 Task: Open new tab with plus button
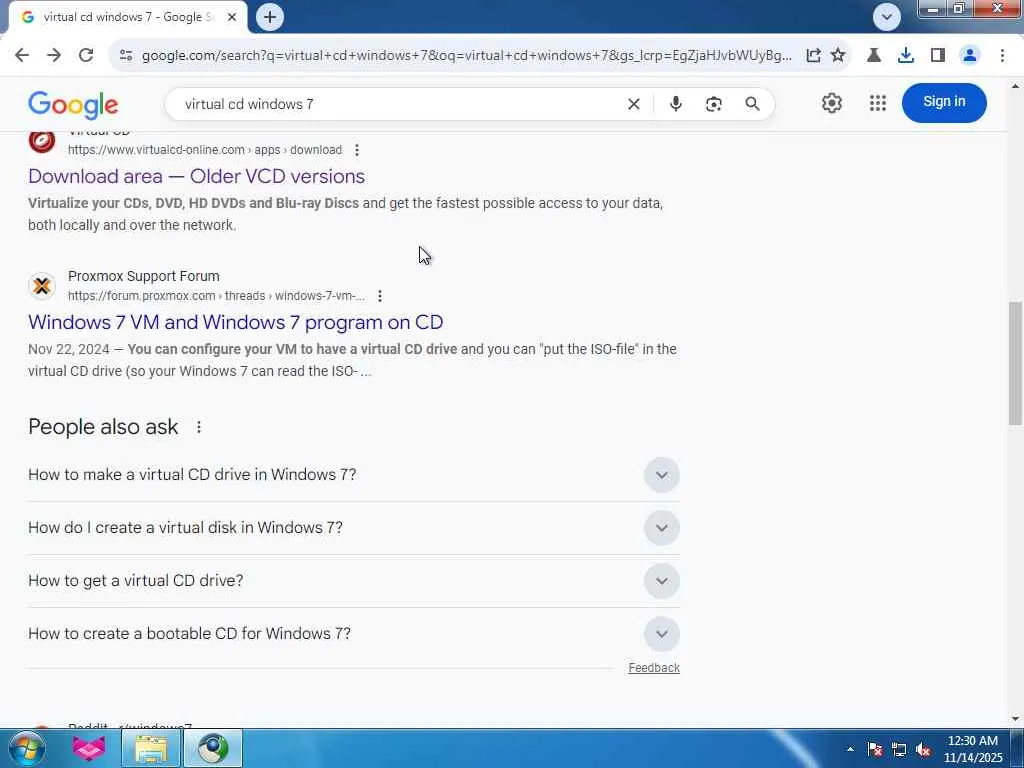(x=270, y=17)
